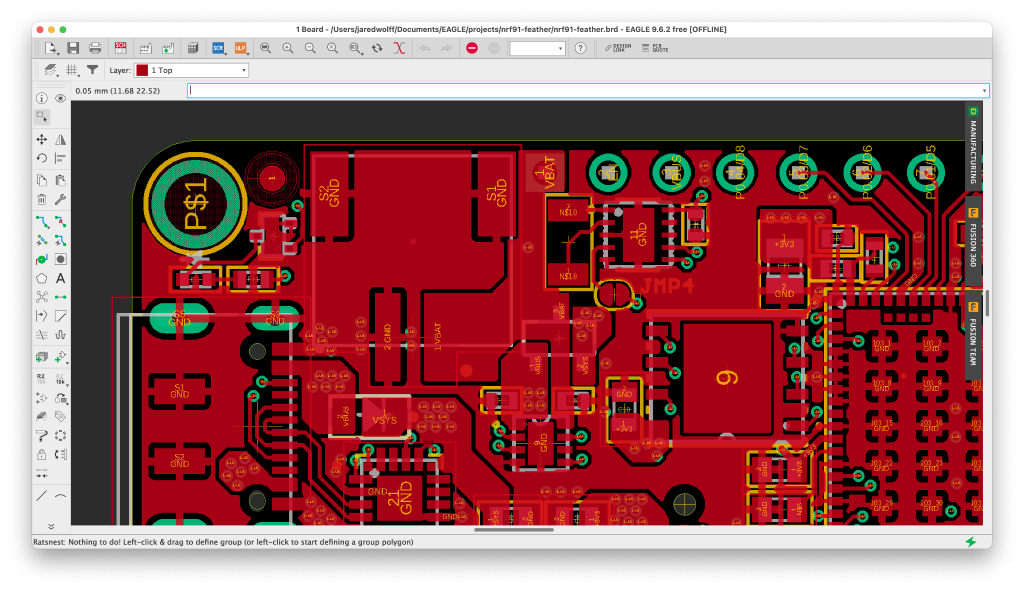Viewport: 1024px width, 591px height.
Task: Select the Lock tool
Action: [42, 455]
